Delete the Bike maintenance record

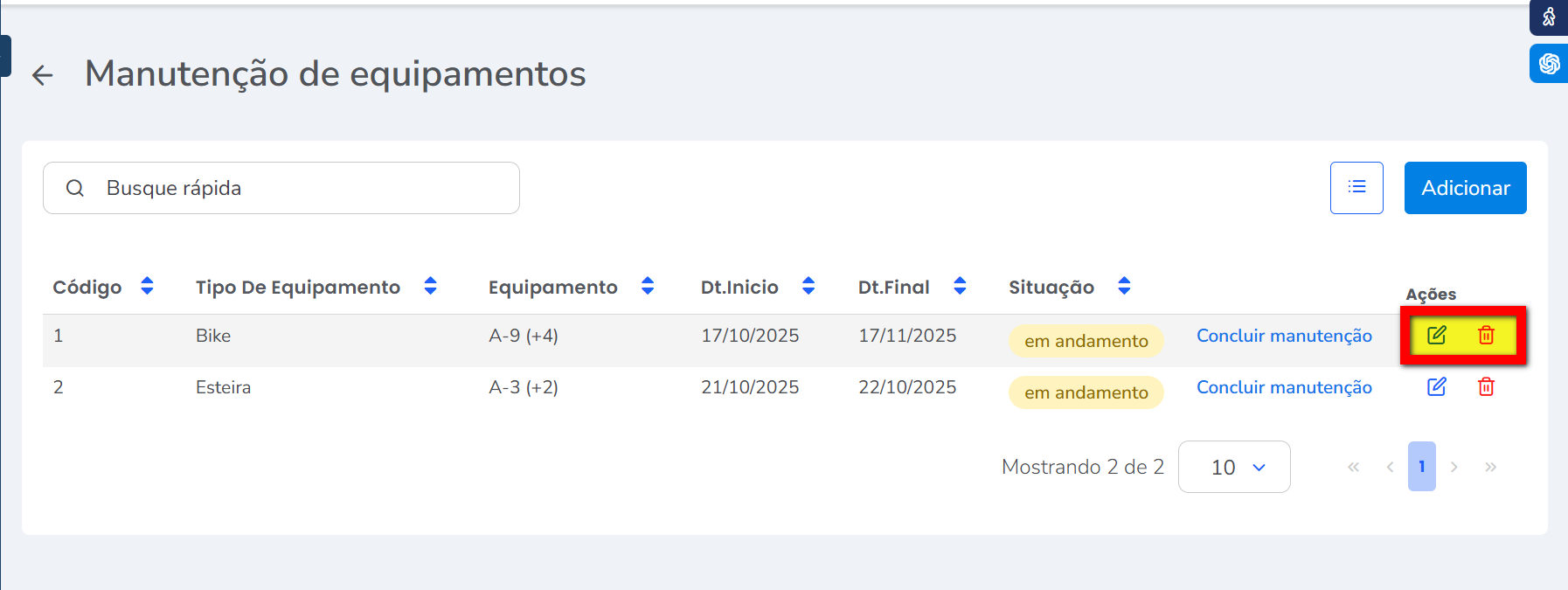(x=1486, y=335)
